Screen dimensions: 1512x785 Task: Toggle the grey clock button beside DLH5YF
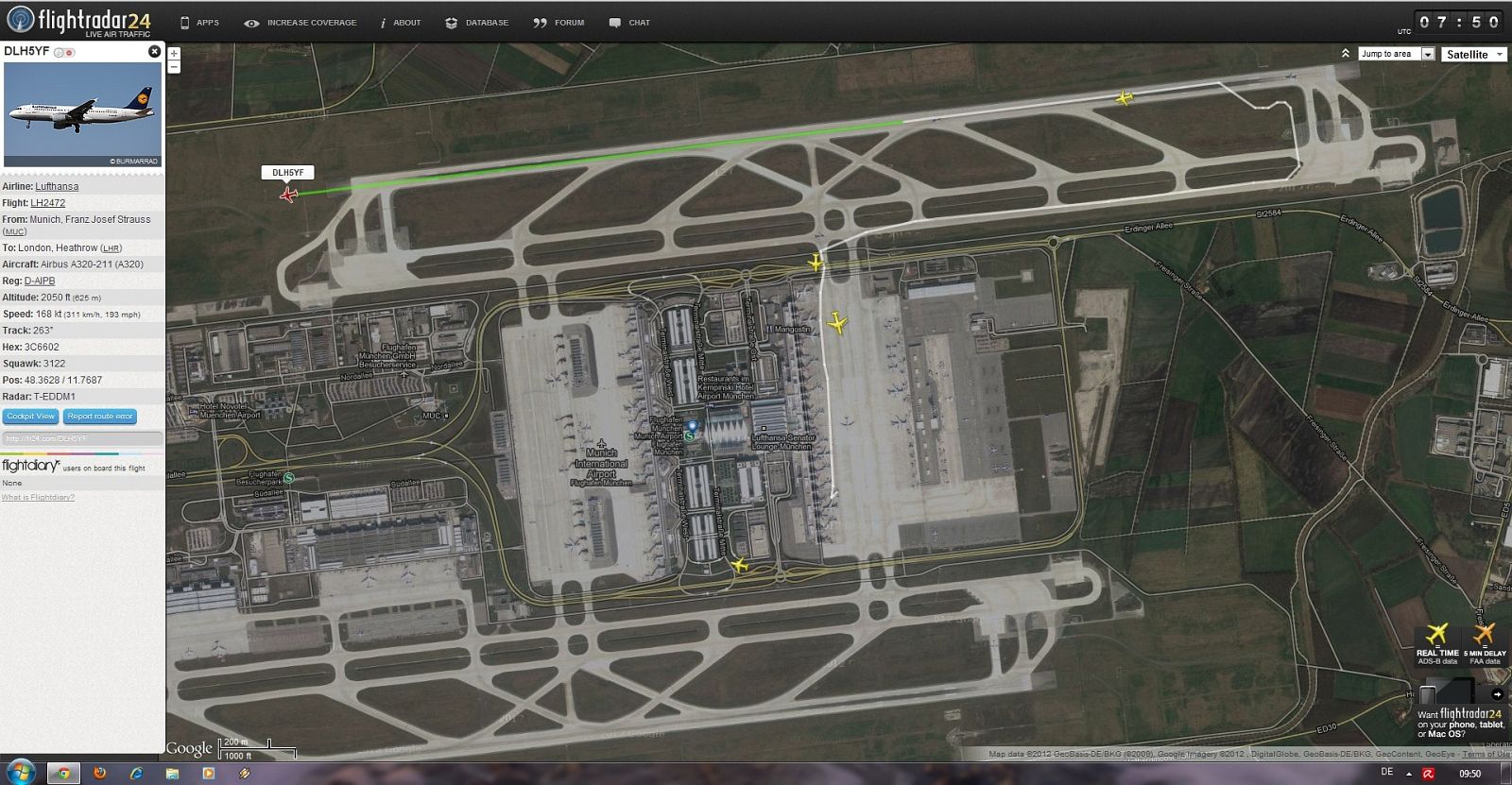(59, 52)
